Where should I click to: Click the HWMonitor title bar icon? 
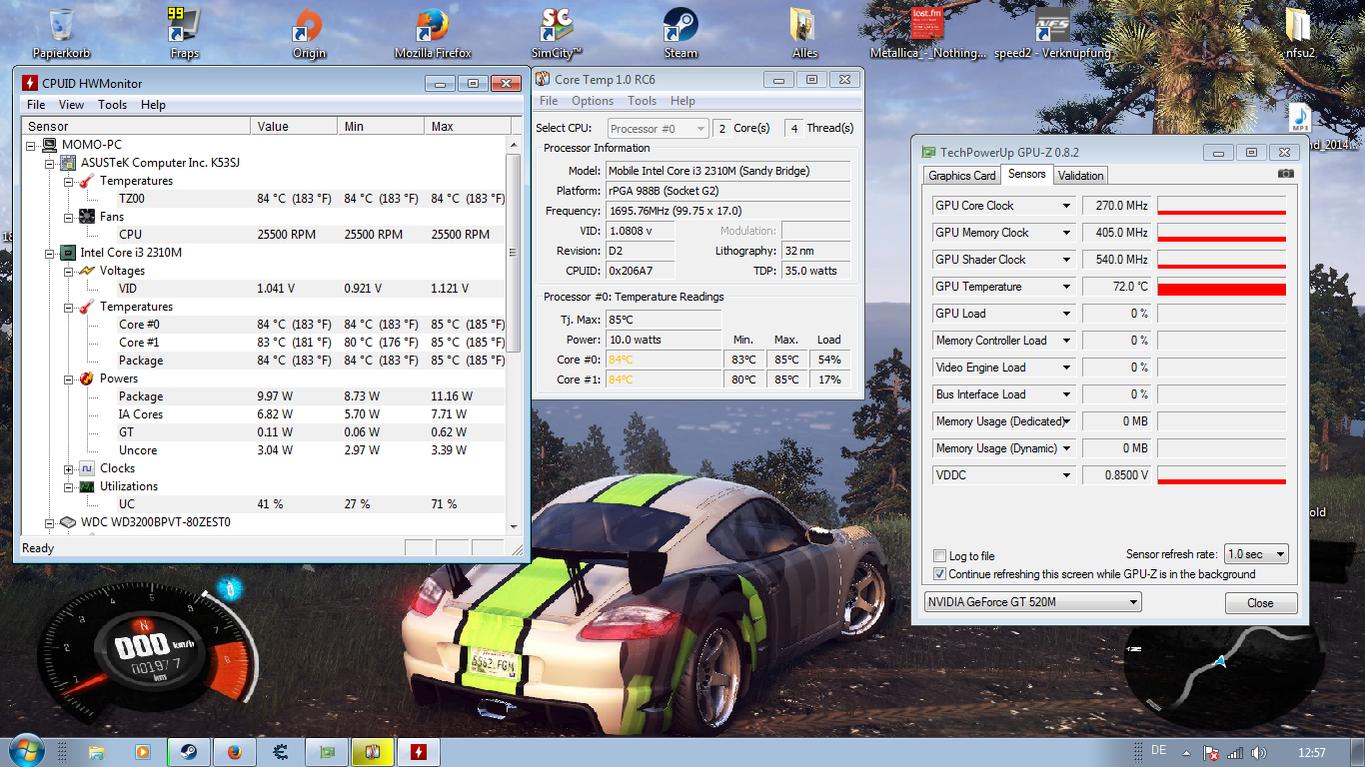30,83
